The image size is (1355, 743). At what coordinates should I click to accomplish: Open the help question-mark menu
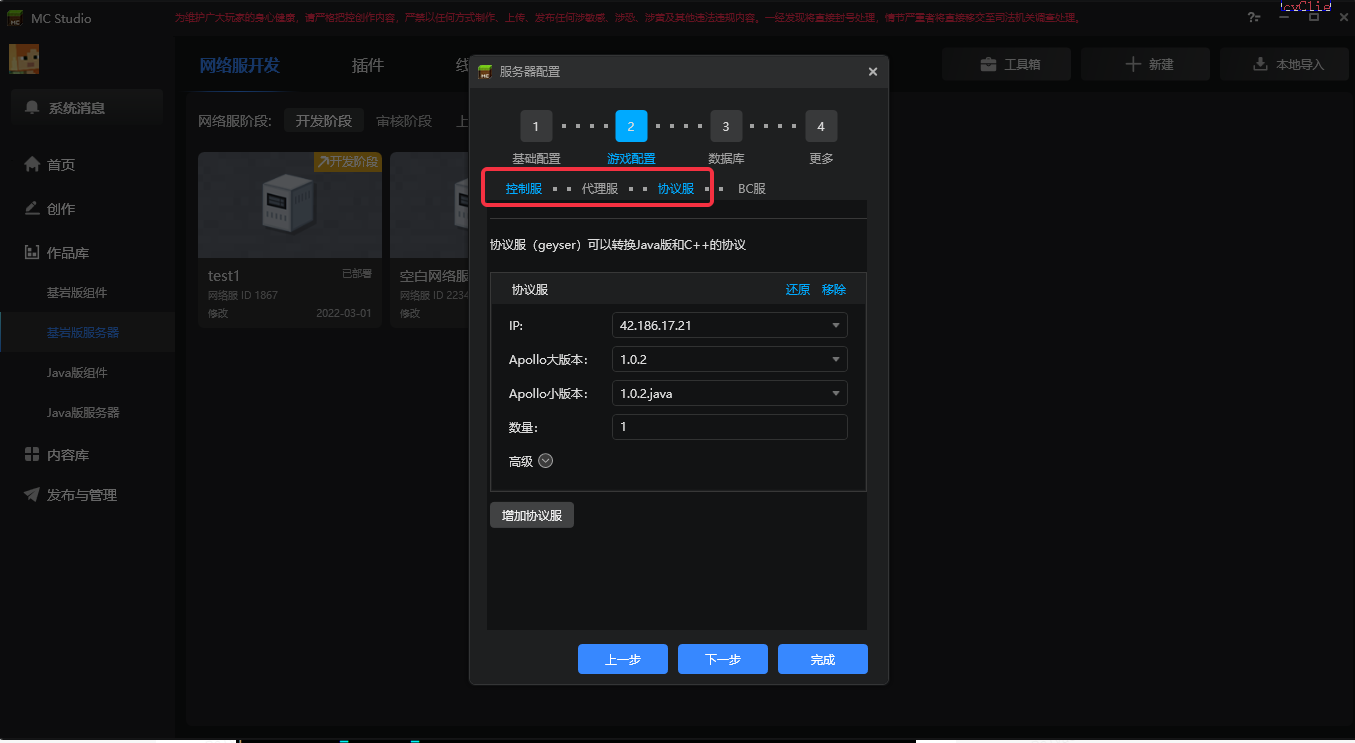(1254, 18)
